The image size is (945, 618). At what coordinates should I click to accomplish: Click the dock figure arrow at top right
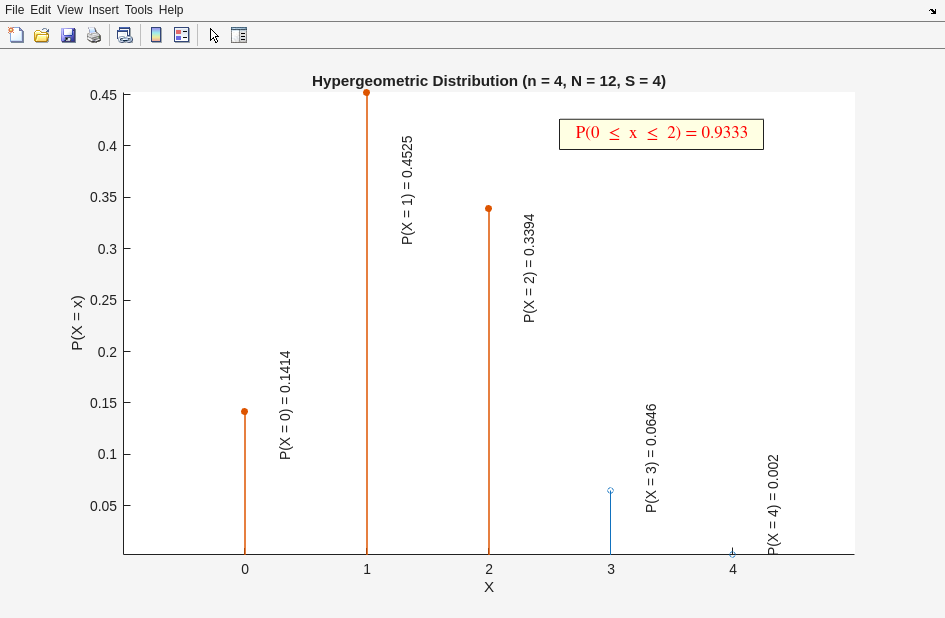[x=932, y=10]
